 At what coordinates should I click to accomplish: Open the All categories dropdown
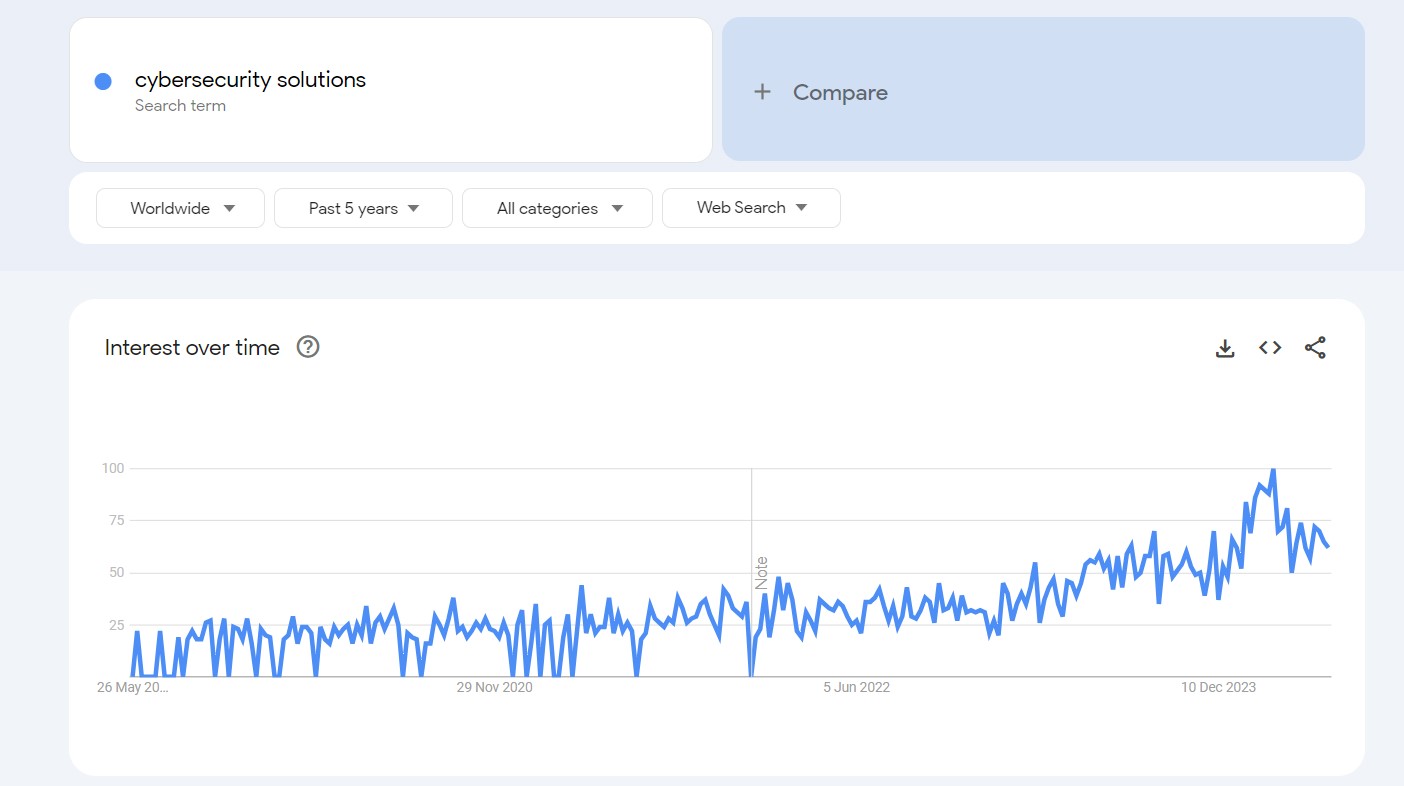[x=557, y=208]
